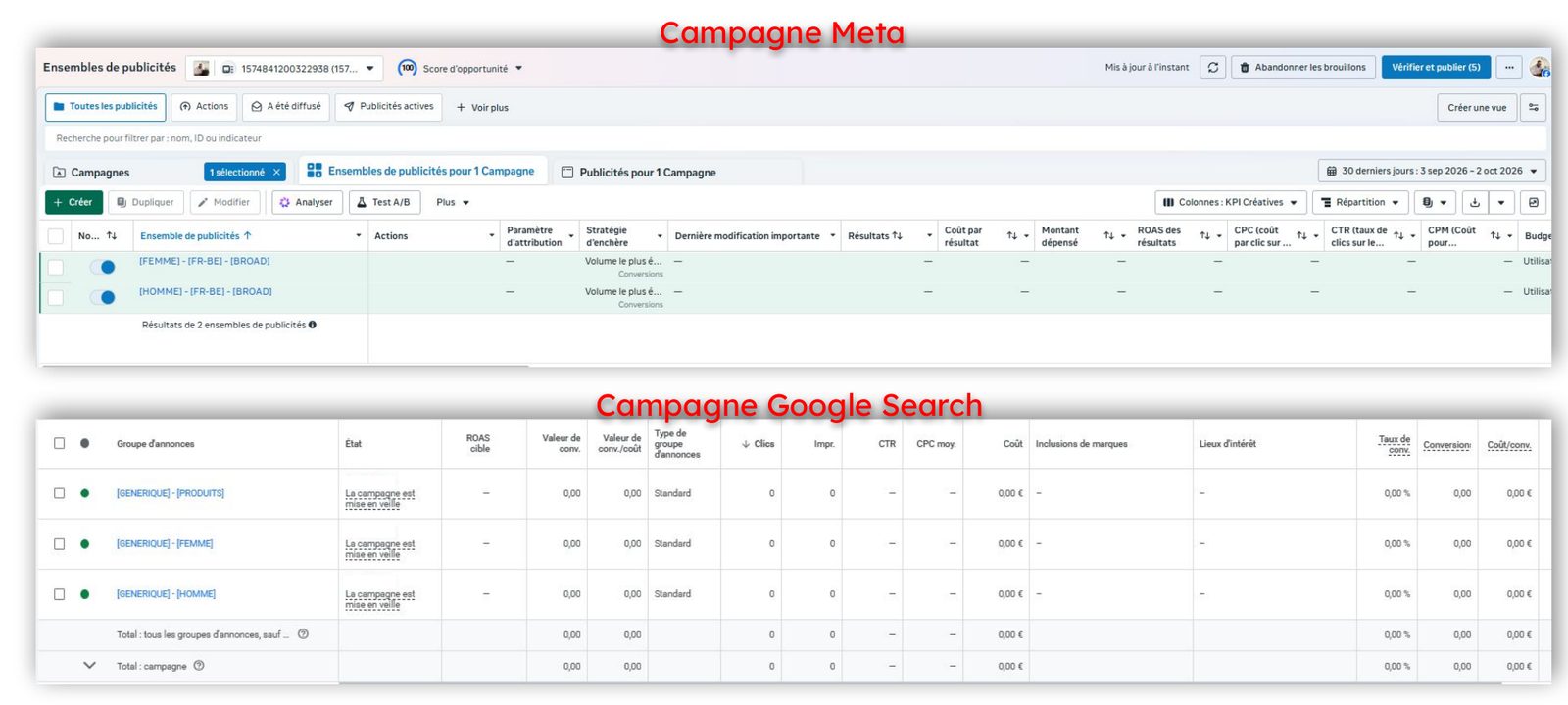
Task: Click Vérifier et publier (5)
Action: pyautogui.click(x=1436, y=68)
